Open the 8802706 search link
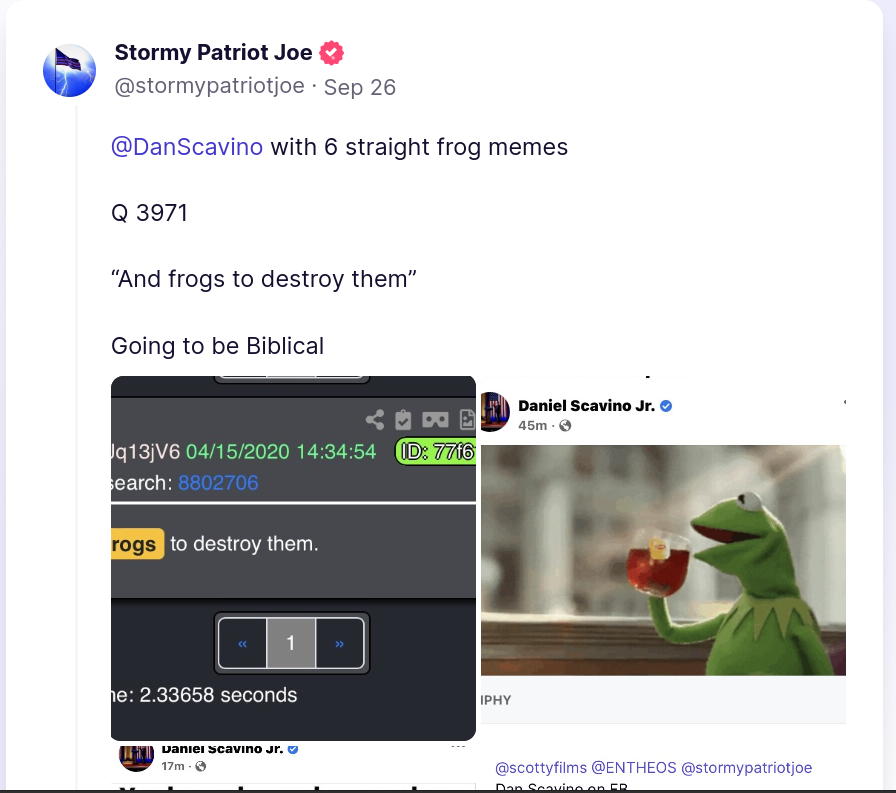The height and width of the screenshot is (793, 896). click(218, 483)
